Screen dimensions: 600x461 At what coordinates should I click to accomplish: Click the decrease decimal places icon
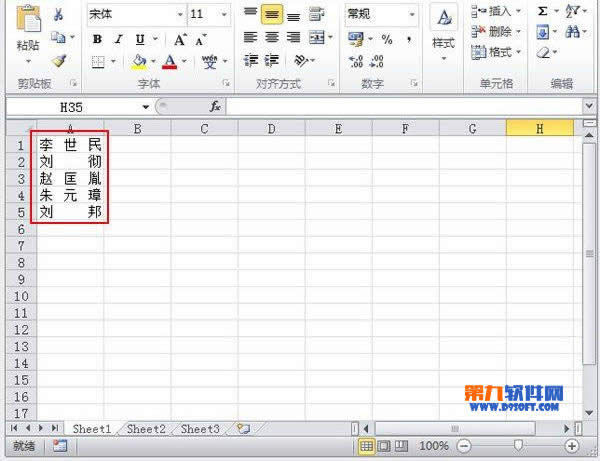click(377, 61)
